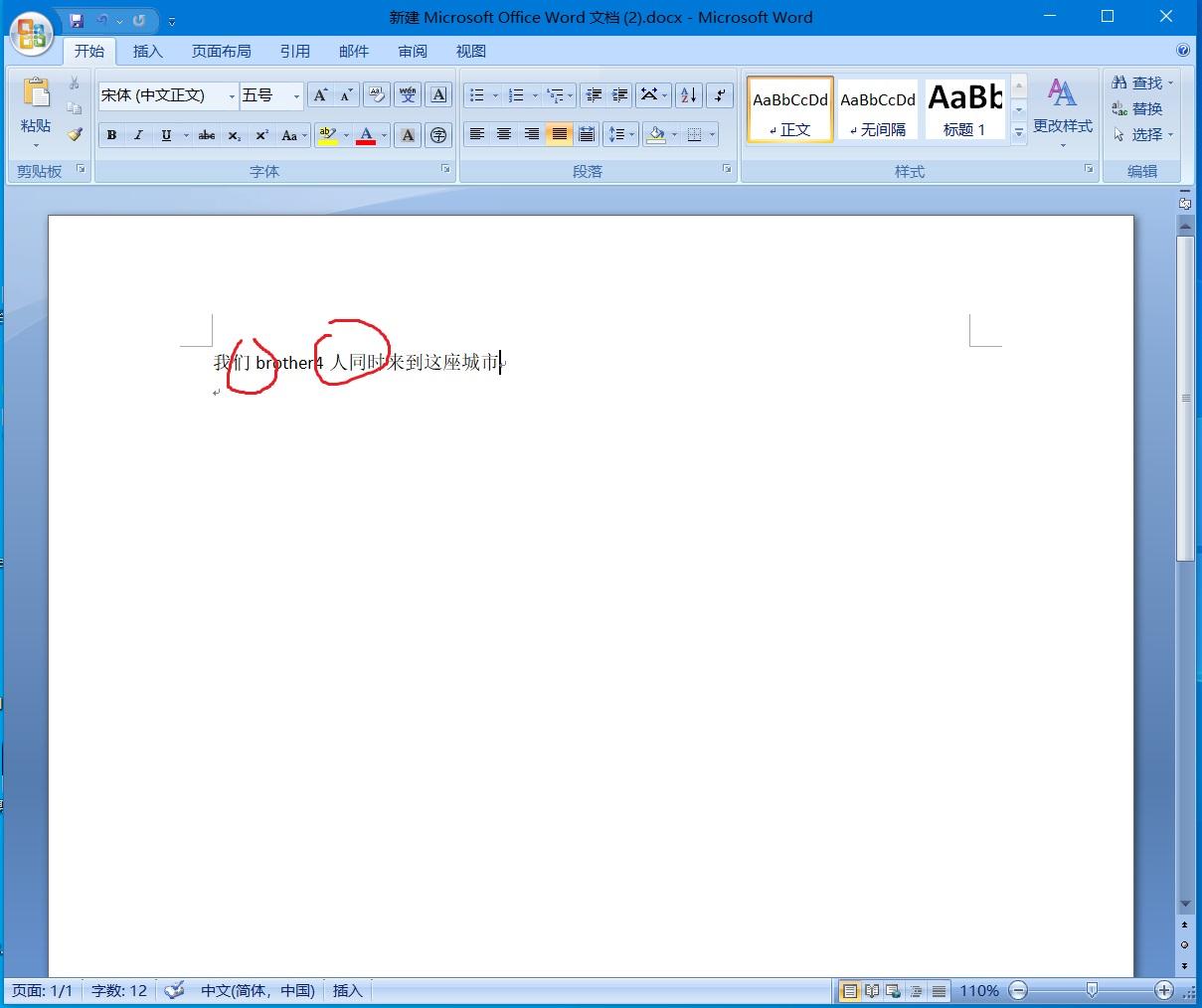1202x1008 pixels.
Task: Click the 字数: 12 word count
Action: pyautogui.click(x=119, y=990)
